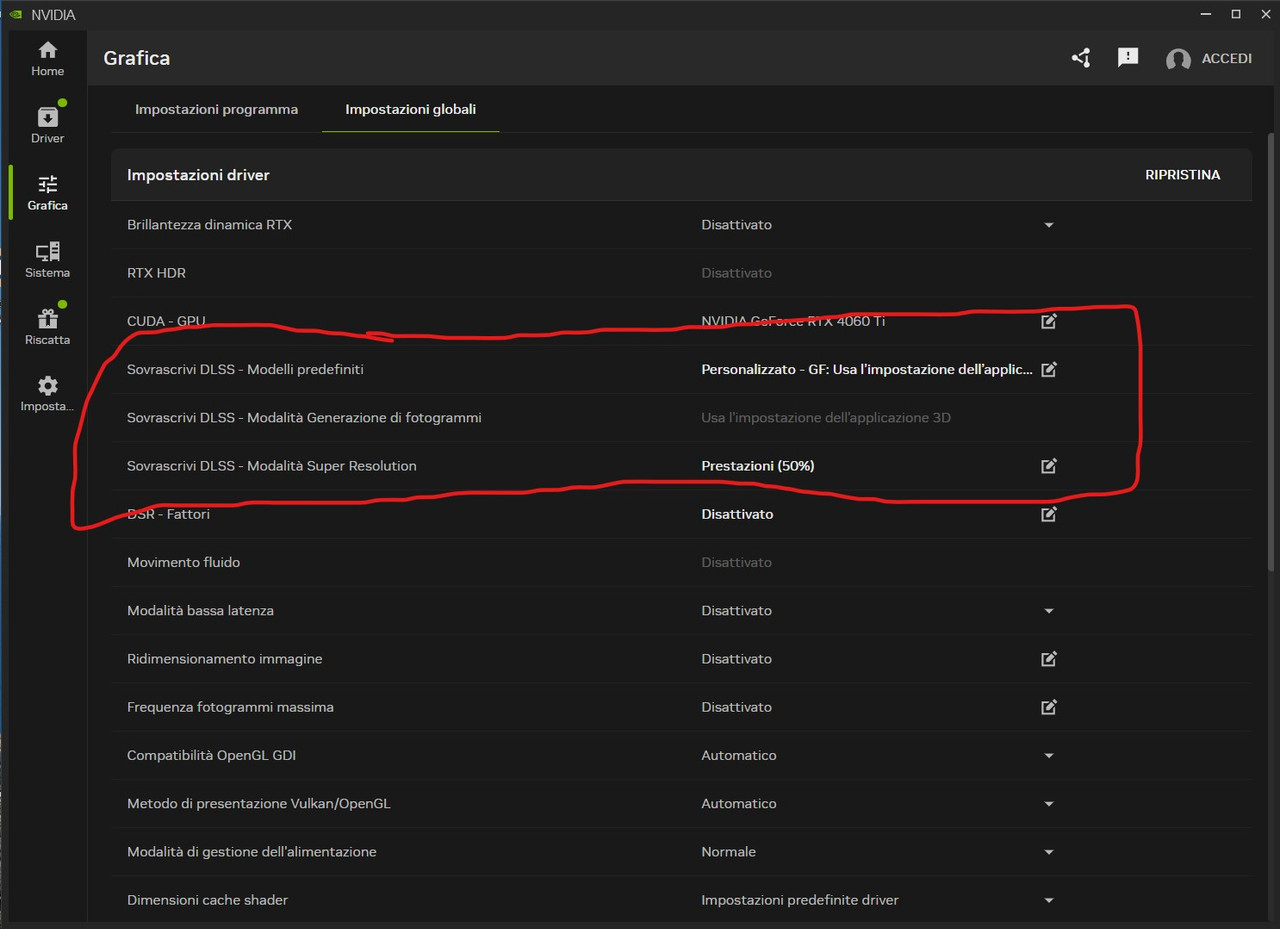Viewport: 1280px width, 929px height.
Task: Switch to Impostazioni programma tab
Action: 216,109
